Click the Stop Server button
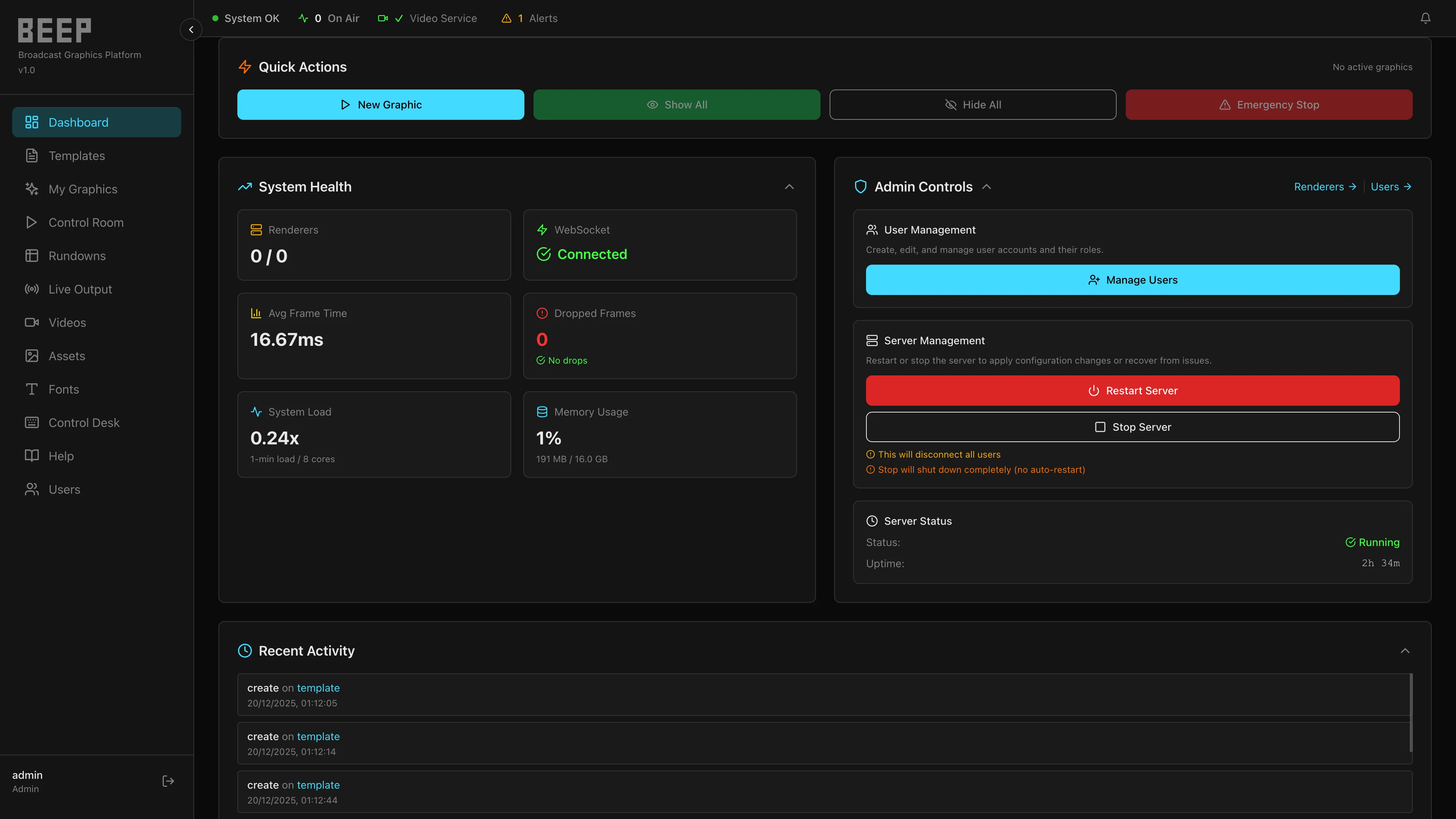 tap(1133, 427)
